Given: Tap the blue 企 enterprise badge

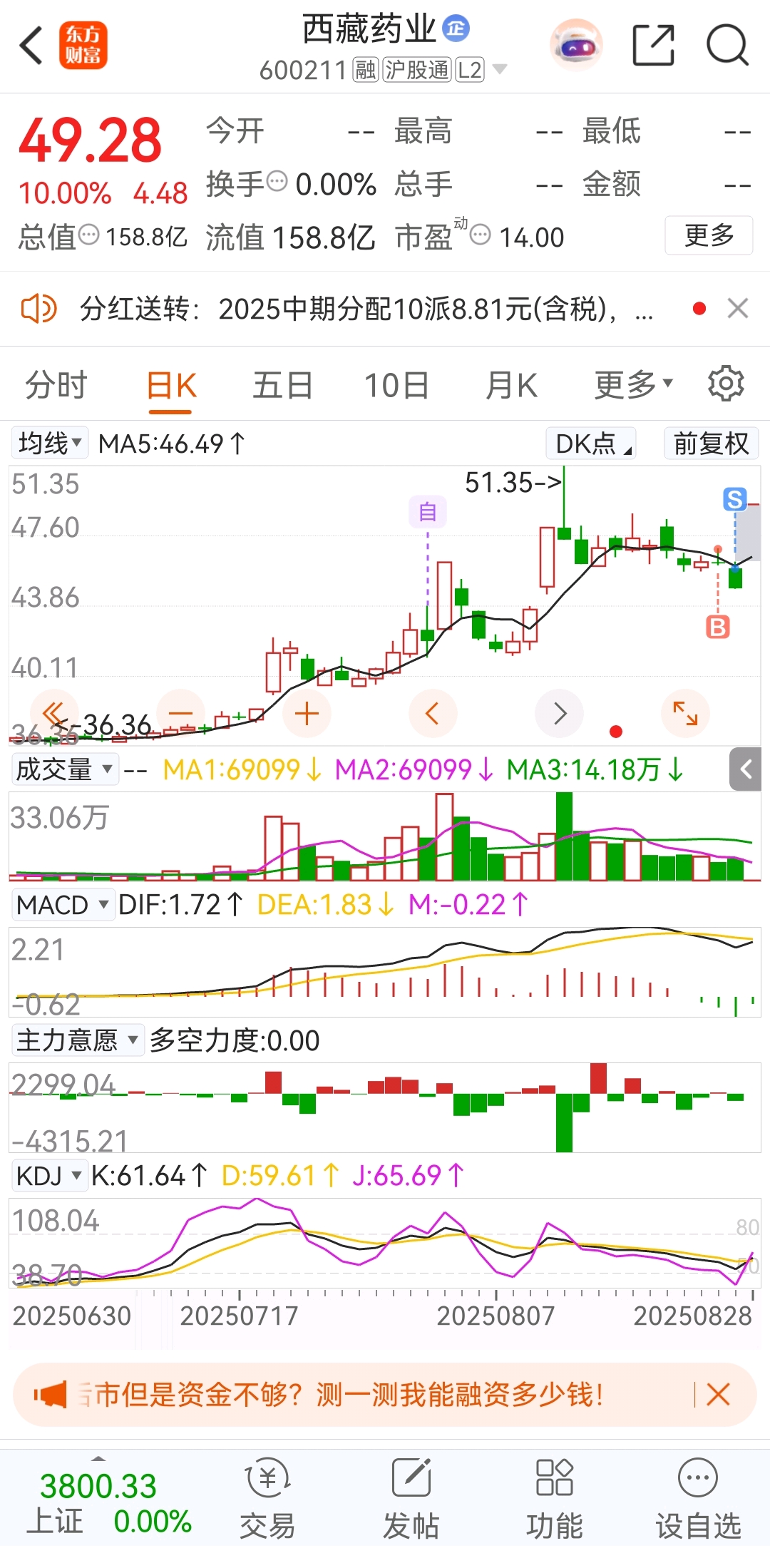Looking at the screenshot, I should (x=456, y=29).
